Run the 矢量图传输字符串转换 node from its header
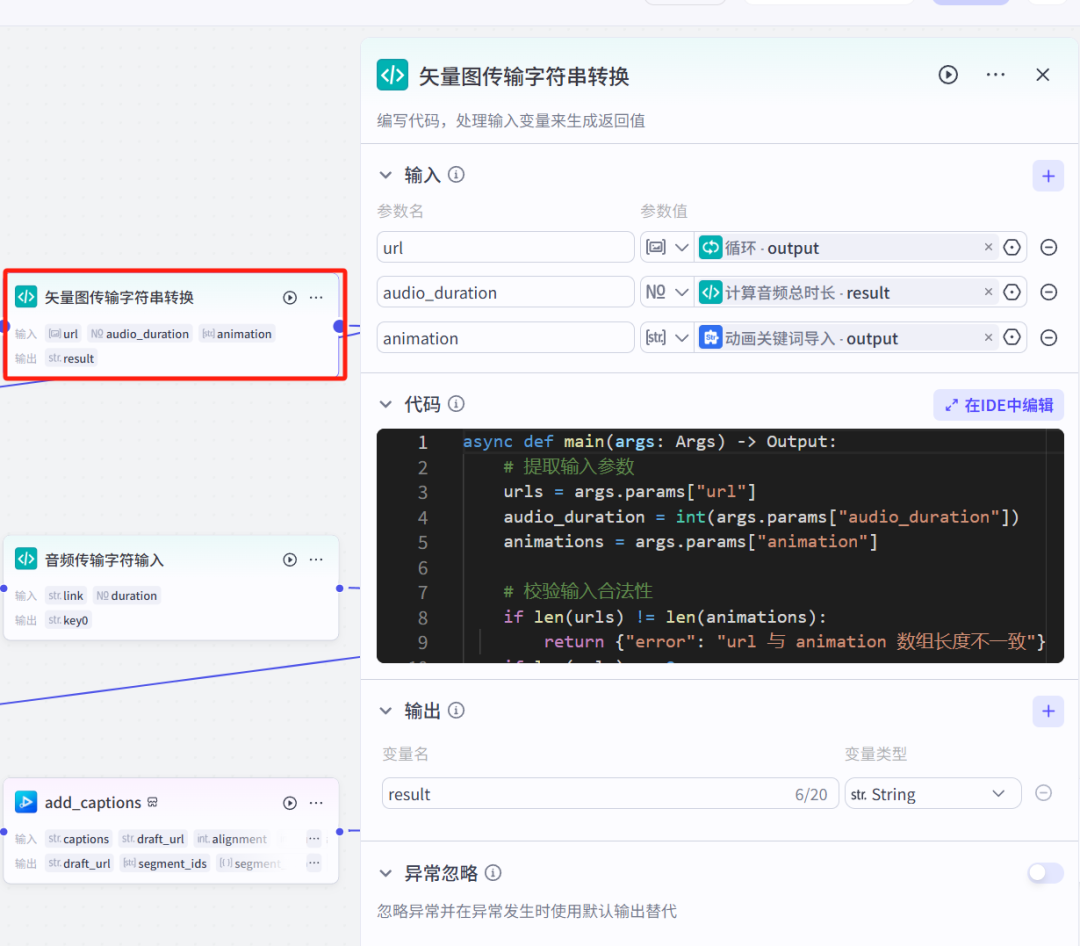 click(x=947, y=75)
